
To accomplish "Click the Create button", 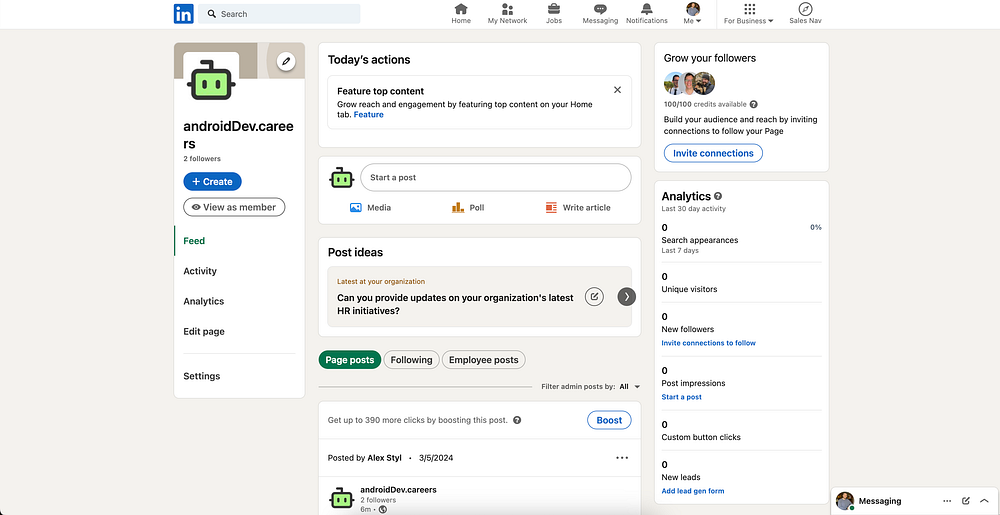I will click(212, 182).
